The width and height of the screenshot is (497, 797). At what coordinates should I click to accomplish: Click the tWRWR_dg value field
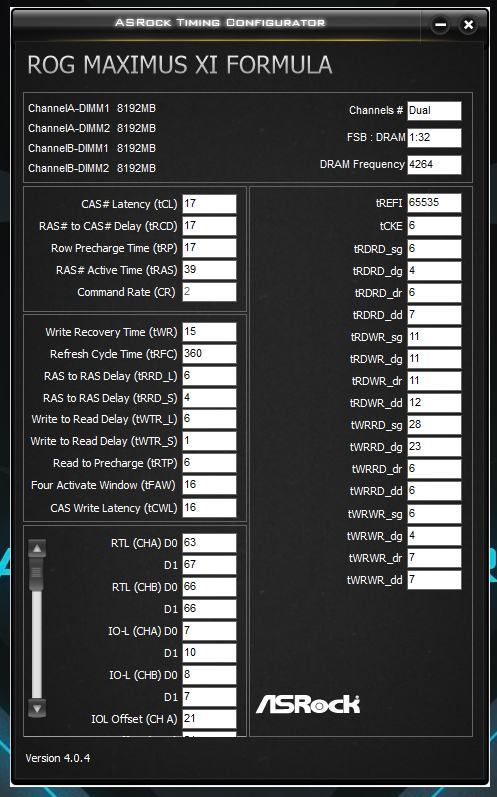(x=434, y=536)
